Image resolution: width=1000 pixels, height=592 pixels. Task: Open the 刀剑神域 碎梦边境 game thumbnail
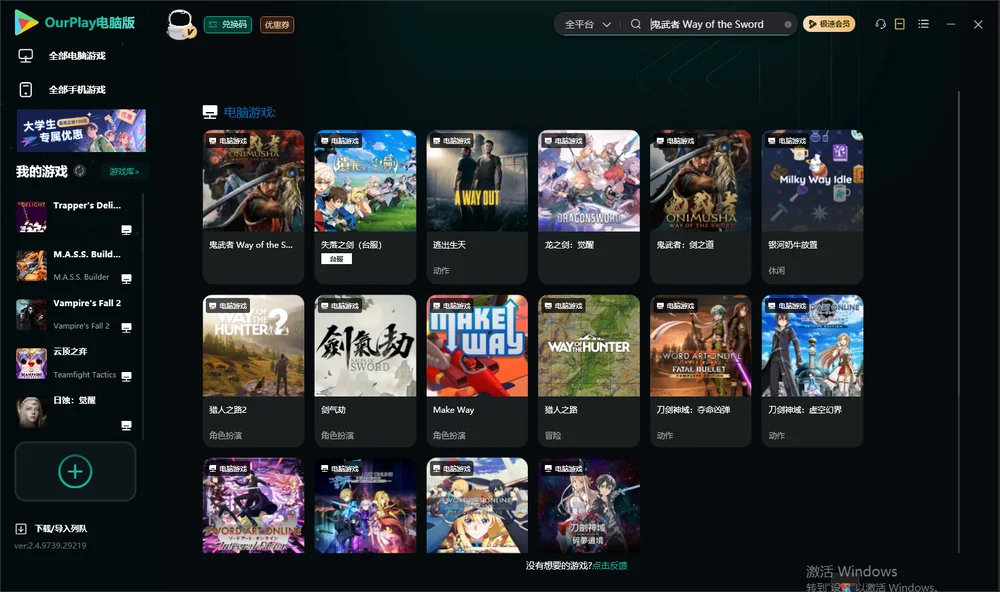pyautogui.click(x=589, y=505)
